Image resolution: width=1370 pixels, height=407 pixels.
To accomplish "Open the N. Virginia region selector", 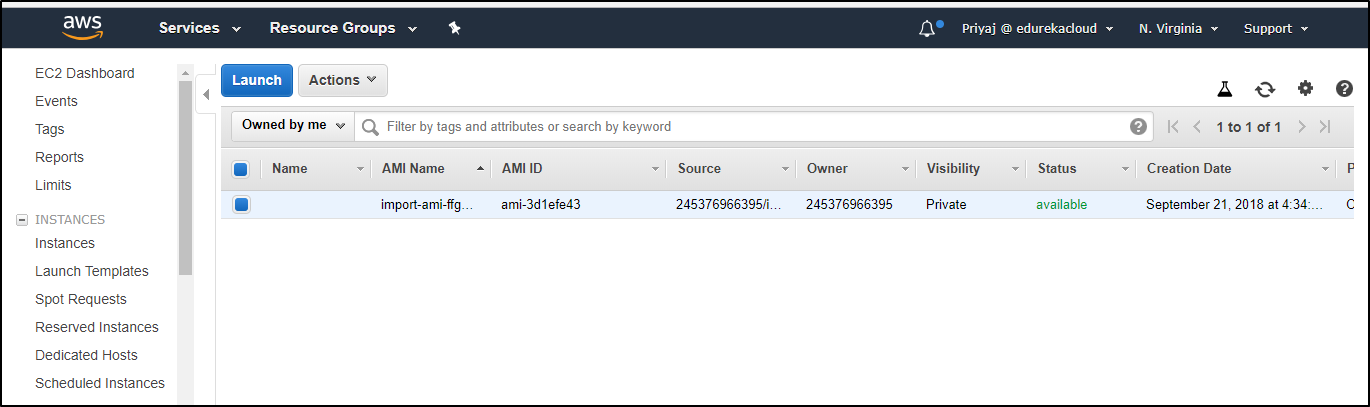I will (x=1178, y=28).
